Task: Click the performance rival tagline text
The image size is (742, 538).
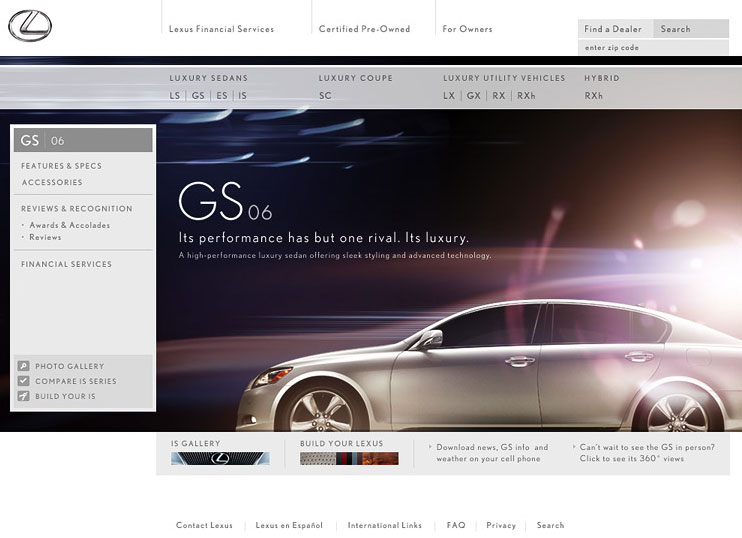Action: pos(324,238)
